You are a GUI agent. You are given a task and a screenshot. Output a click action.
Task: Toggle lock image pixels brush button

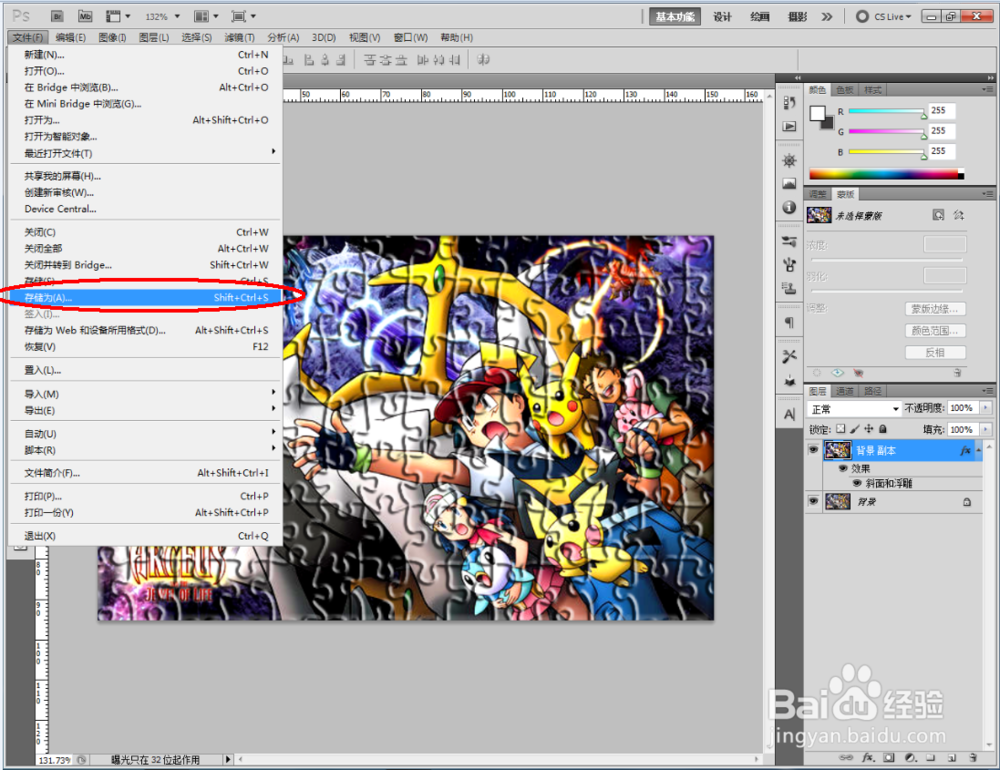point(855,429)
